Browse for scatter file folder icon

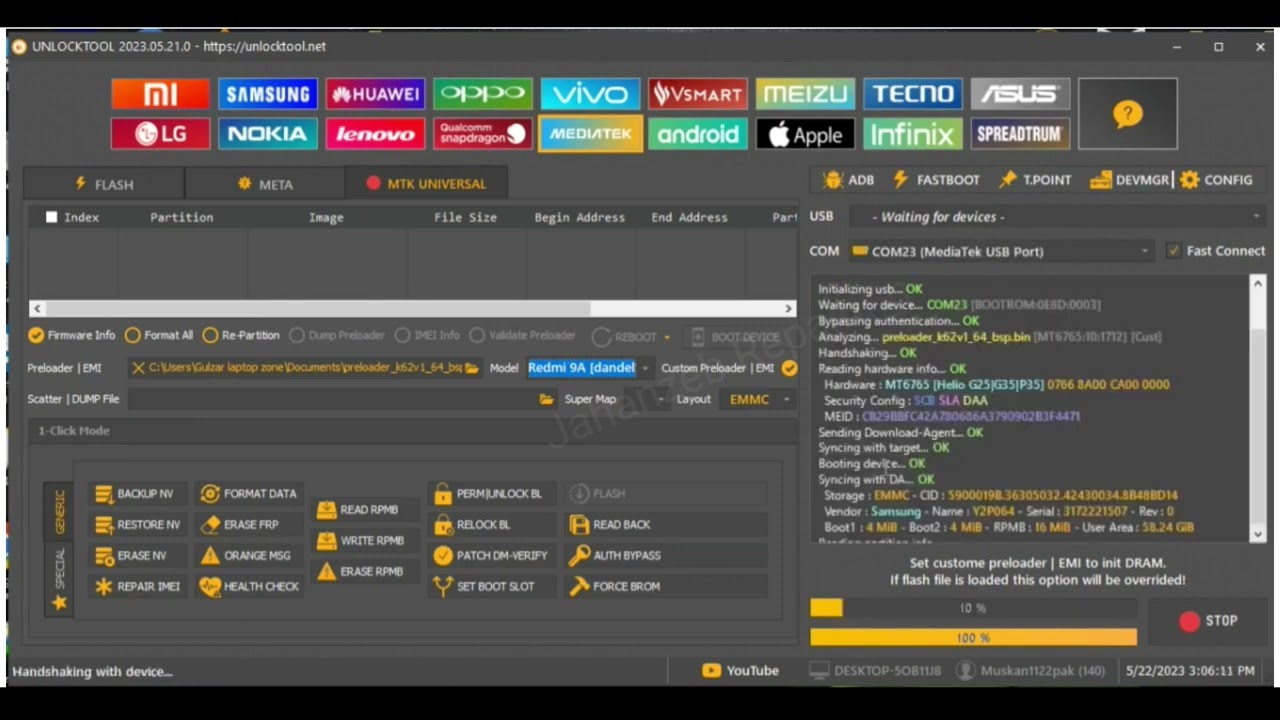click(546, 399)
